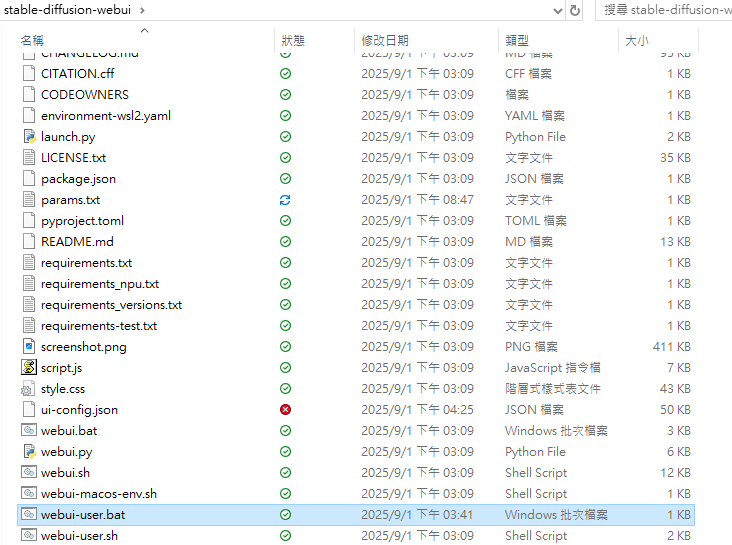Click the green synced status icon of webui-user.bat
This screenshot has height=545, width=732.
pyautogui.click(x=285, y=515)
